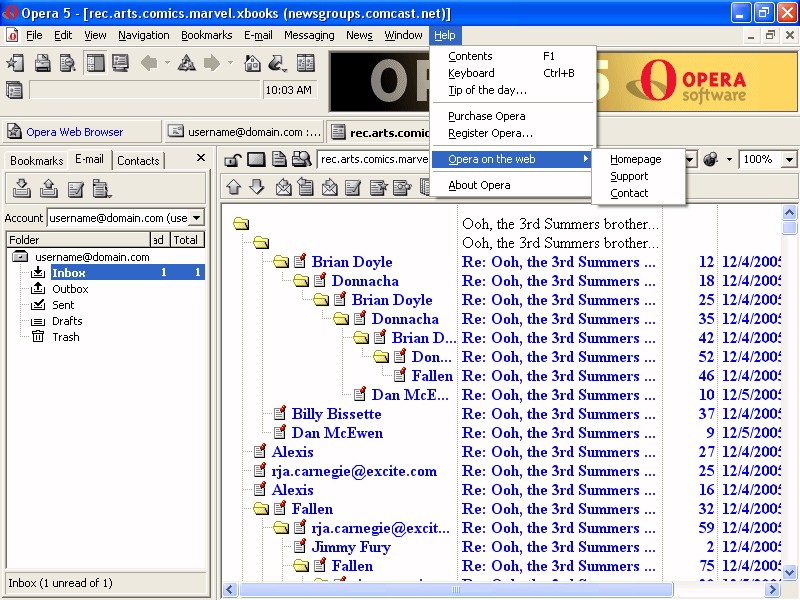Open the zoom 100% dropdown
The width and height of the screenshot is (800, 600).
[789, 159]
